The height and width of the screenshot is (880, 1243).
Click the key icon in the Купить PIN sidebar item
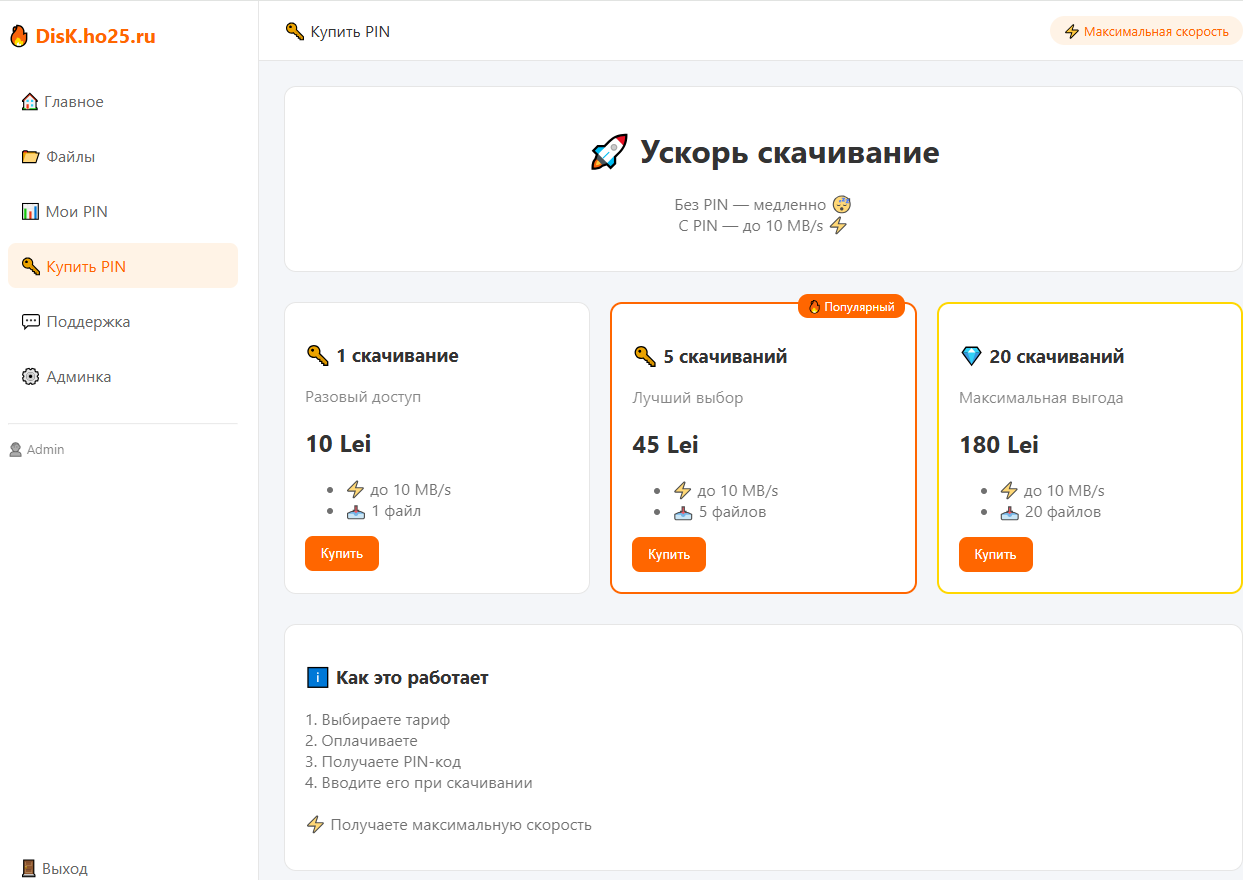30,267
